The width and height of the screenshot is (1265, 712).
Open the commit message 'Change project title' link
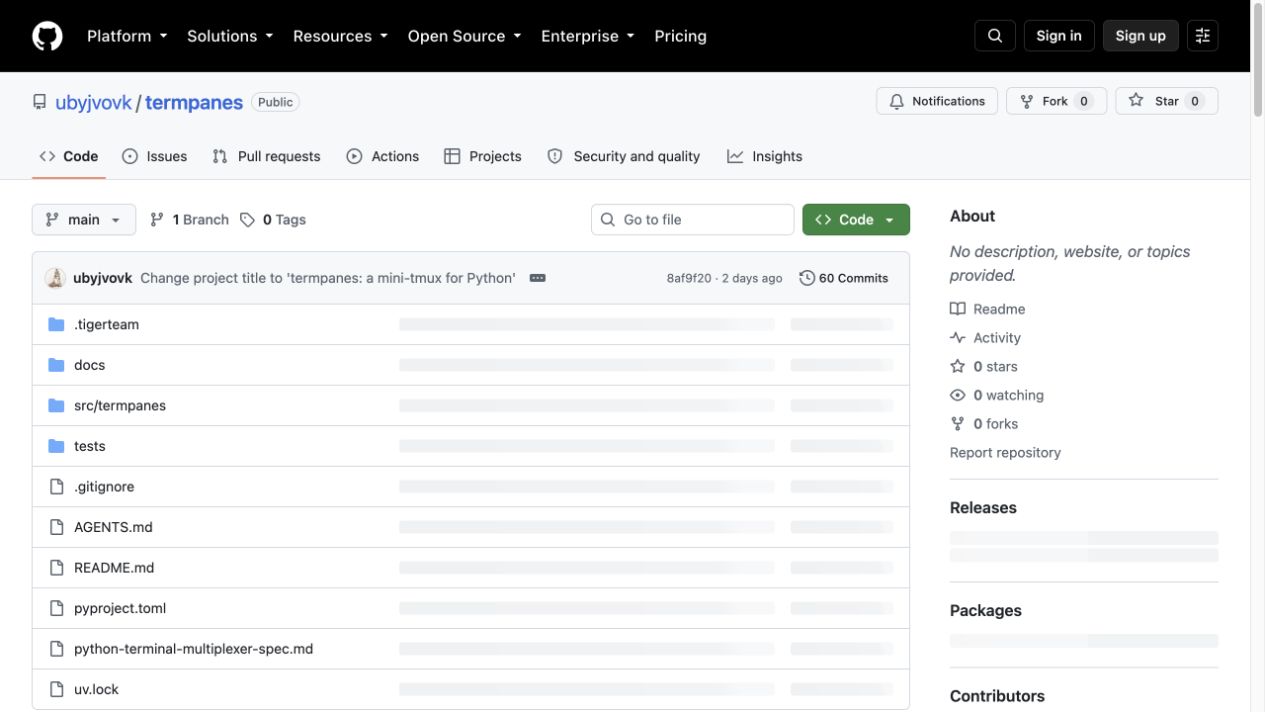click(328, 278)
